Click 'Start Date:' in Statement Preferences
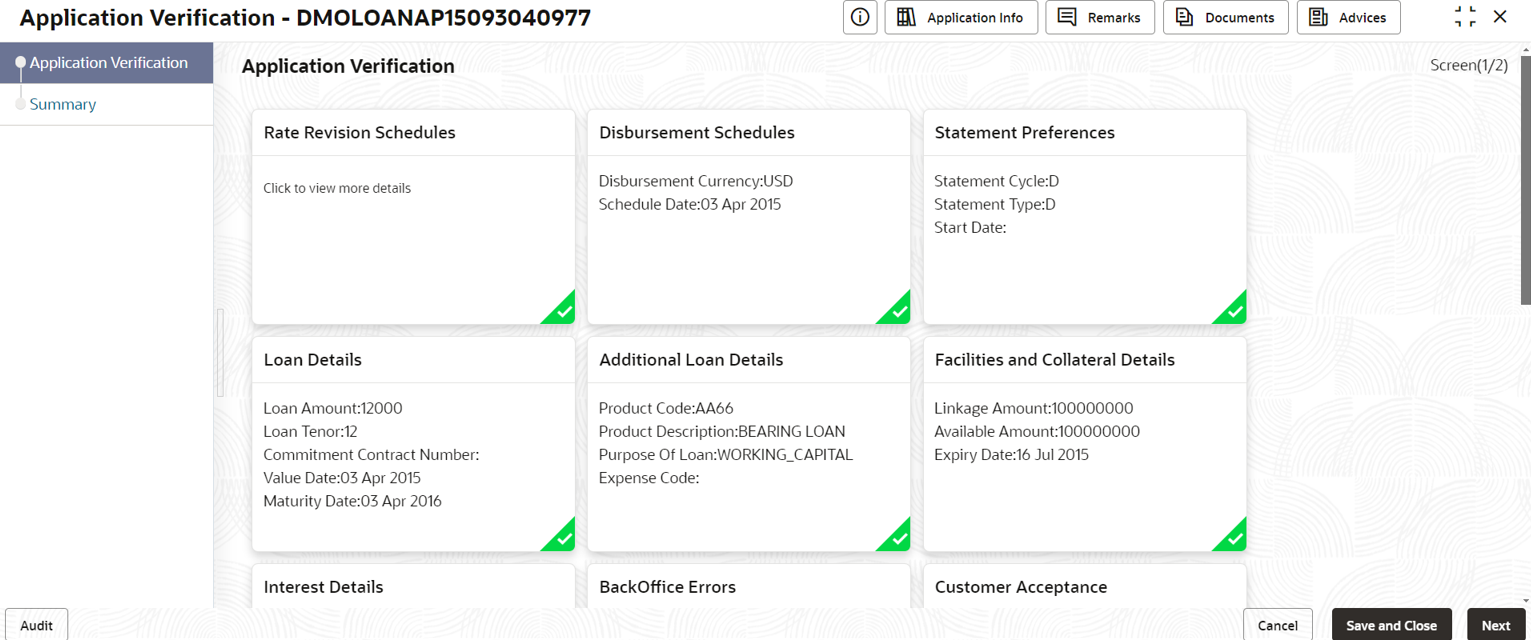Image resolution: width=1531 pixels, height=640 pixels. 969,227
